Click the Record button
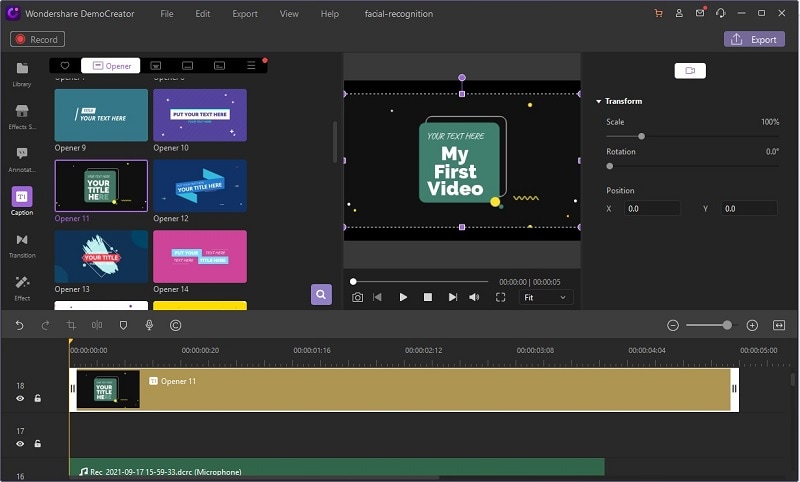This screenshot has height=482, width=800. coord(37,39)
